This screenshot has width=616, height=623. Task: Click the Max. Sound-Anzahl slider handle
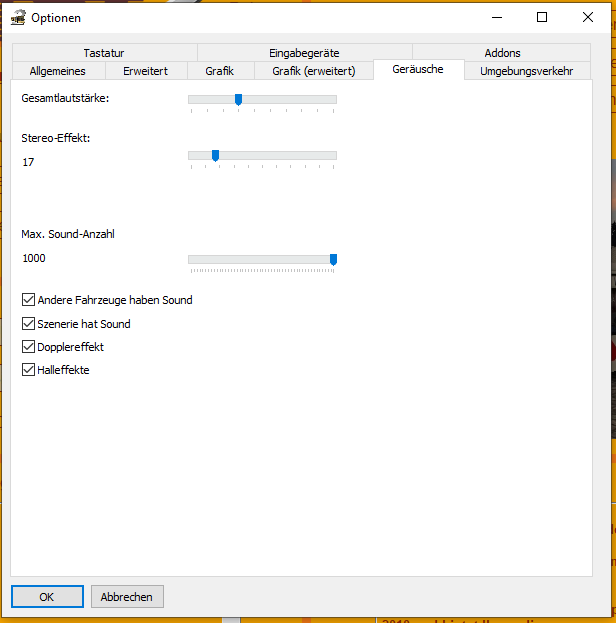click(333, 259)
